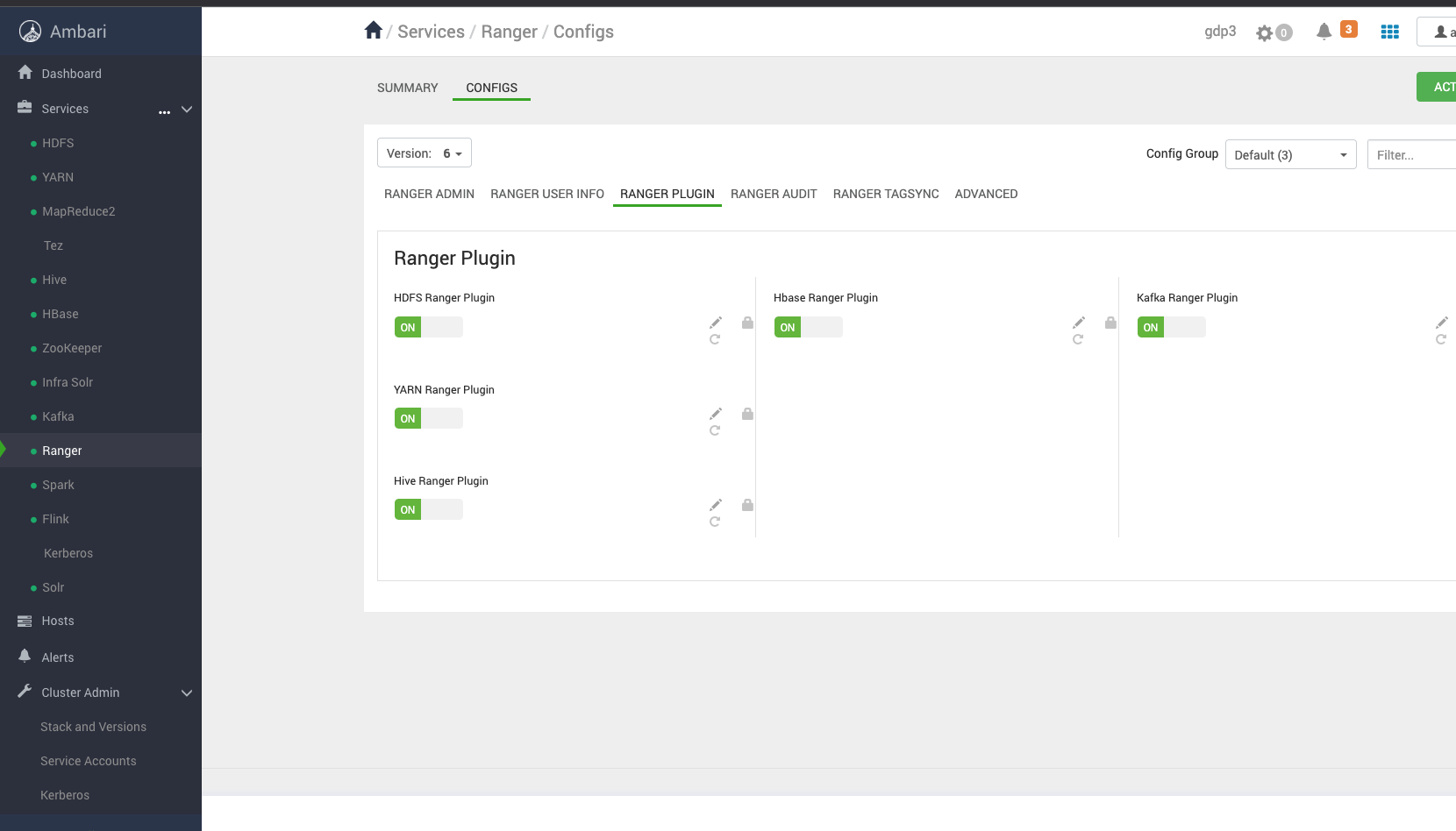Image resolution: width=1456 pixels, height=831 pixels.
Task: Click the user account icon button
Action: pos(1440,32)
